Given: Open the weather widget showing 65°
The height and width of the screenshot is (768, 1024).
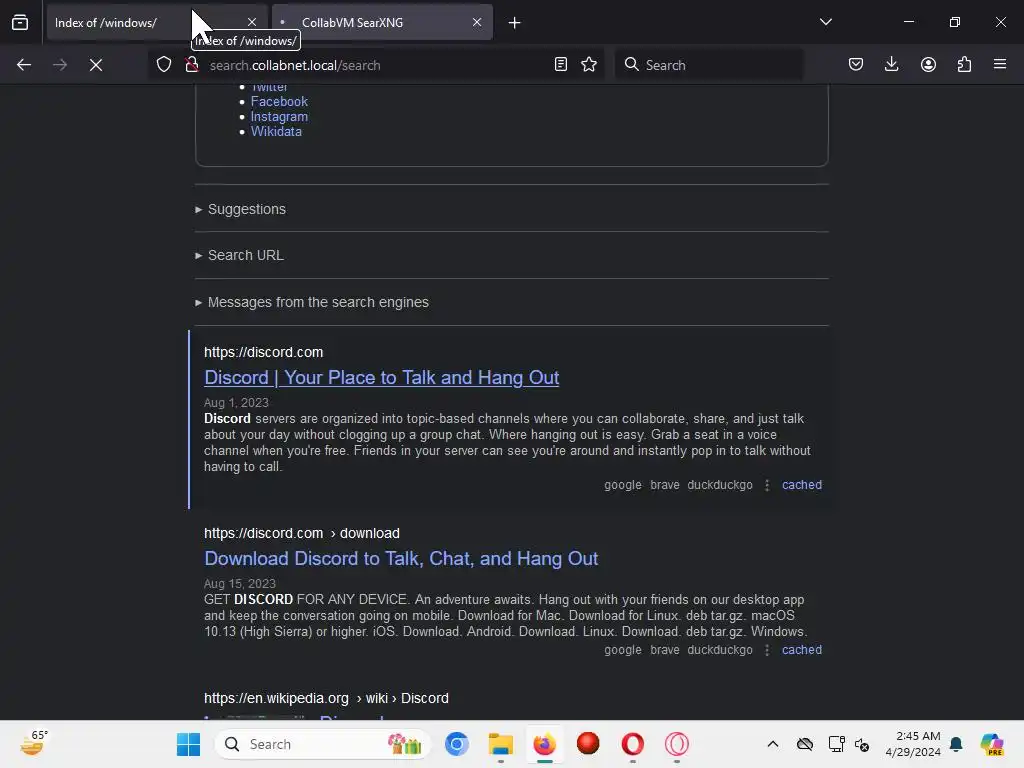Looking at the screenshot, I should [33, 743].
